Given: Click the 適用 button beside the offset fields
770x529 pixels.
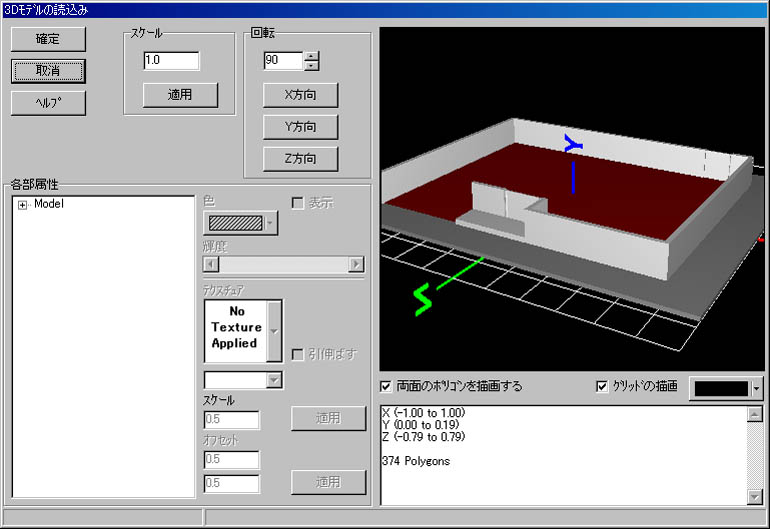Looking at the screenshot, I should pos(328,482).
